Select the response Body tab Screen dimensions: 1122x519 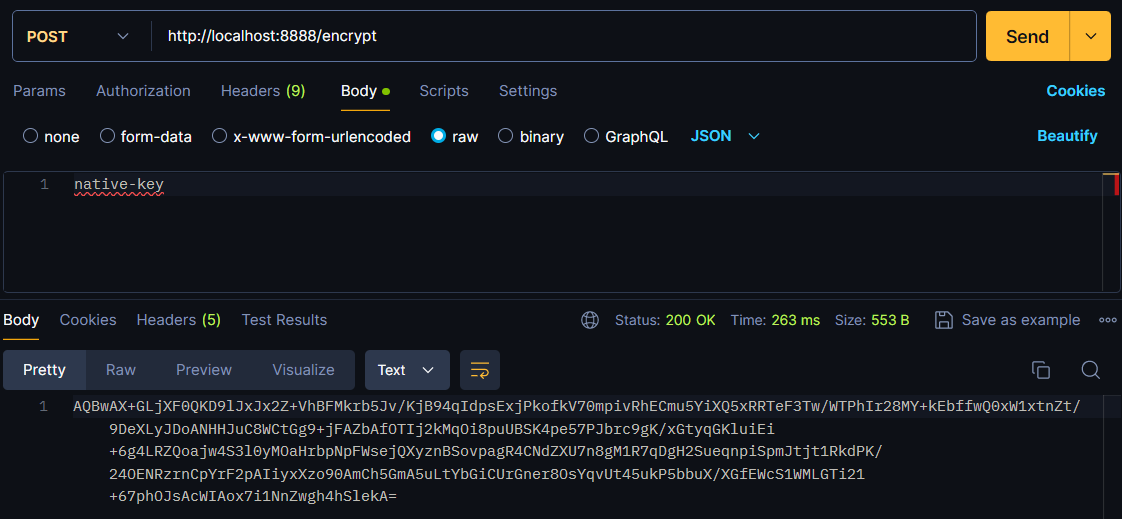tap(21, 320)
